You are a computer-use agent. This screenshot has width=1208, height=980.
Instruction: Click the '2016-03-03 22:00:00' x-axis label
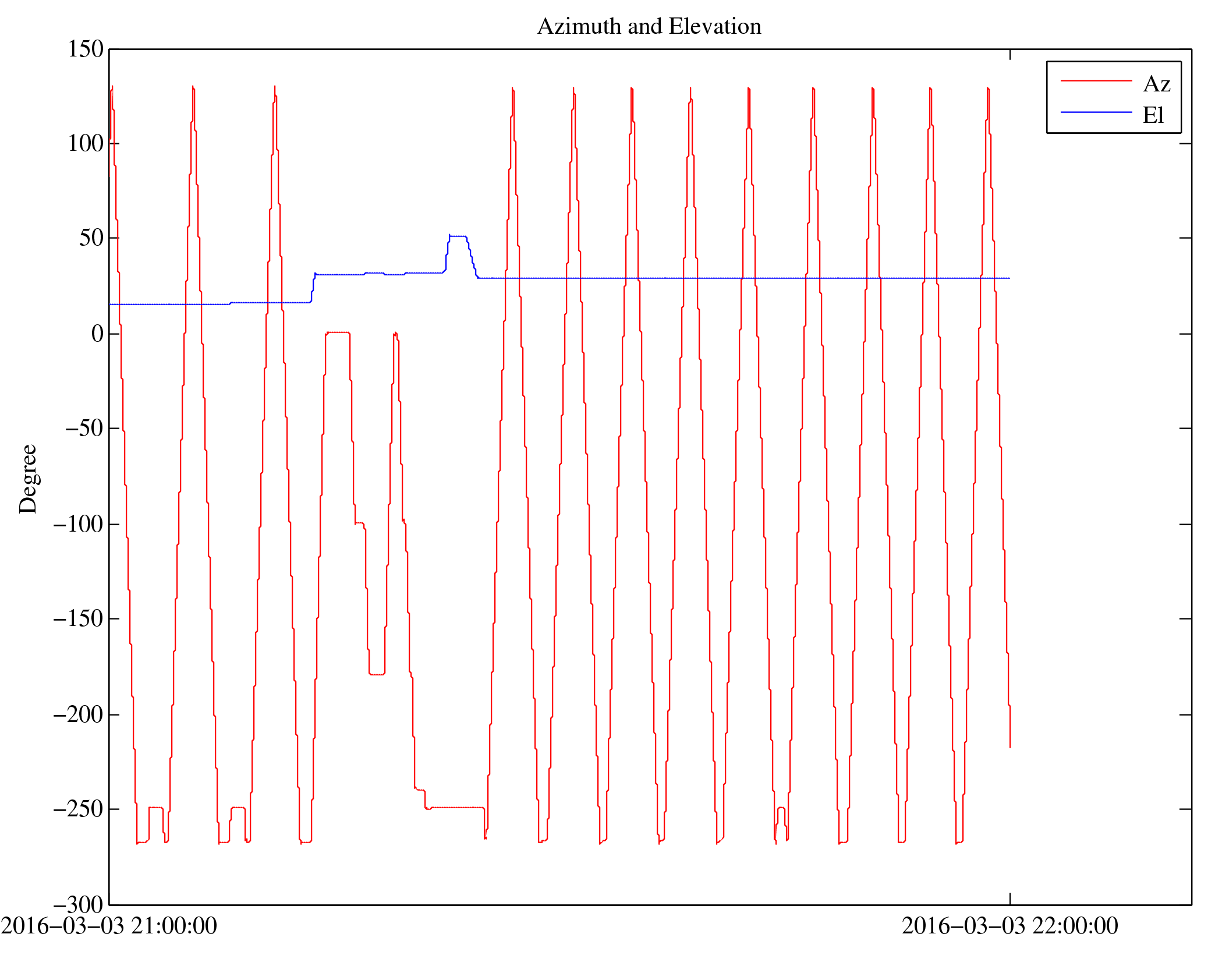[x=1009, y=926]
